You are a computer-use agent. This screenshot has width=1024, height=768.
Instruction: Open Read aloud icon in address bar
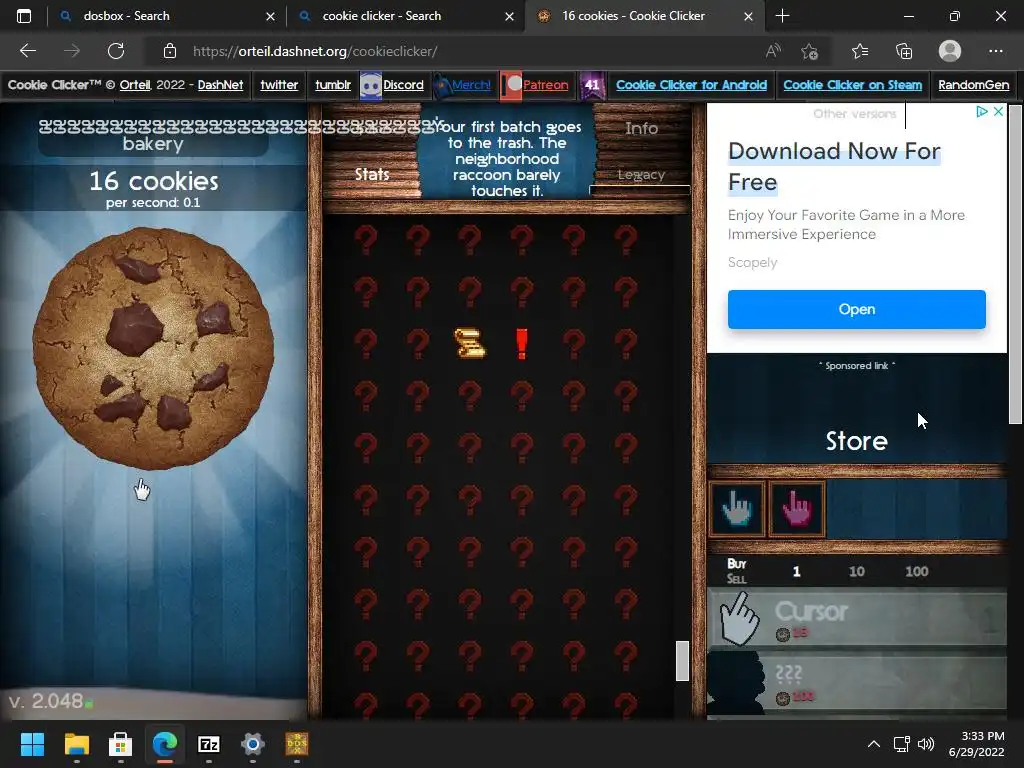(x=773, y=51)
